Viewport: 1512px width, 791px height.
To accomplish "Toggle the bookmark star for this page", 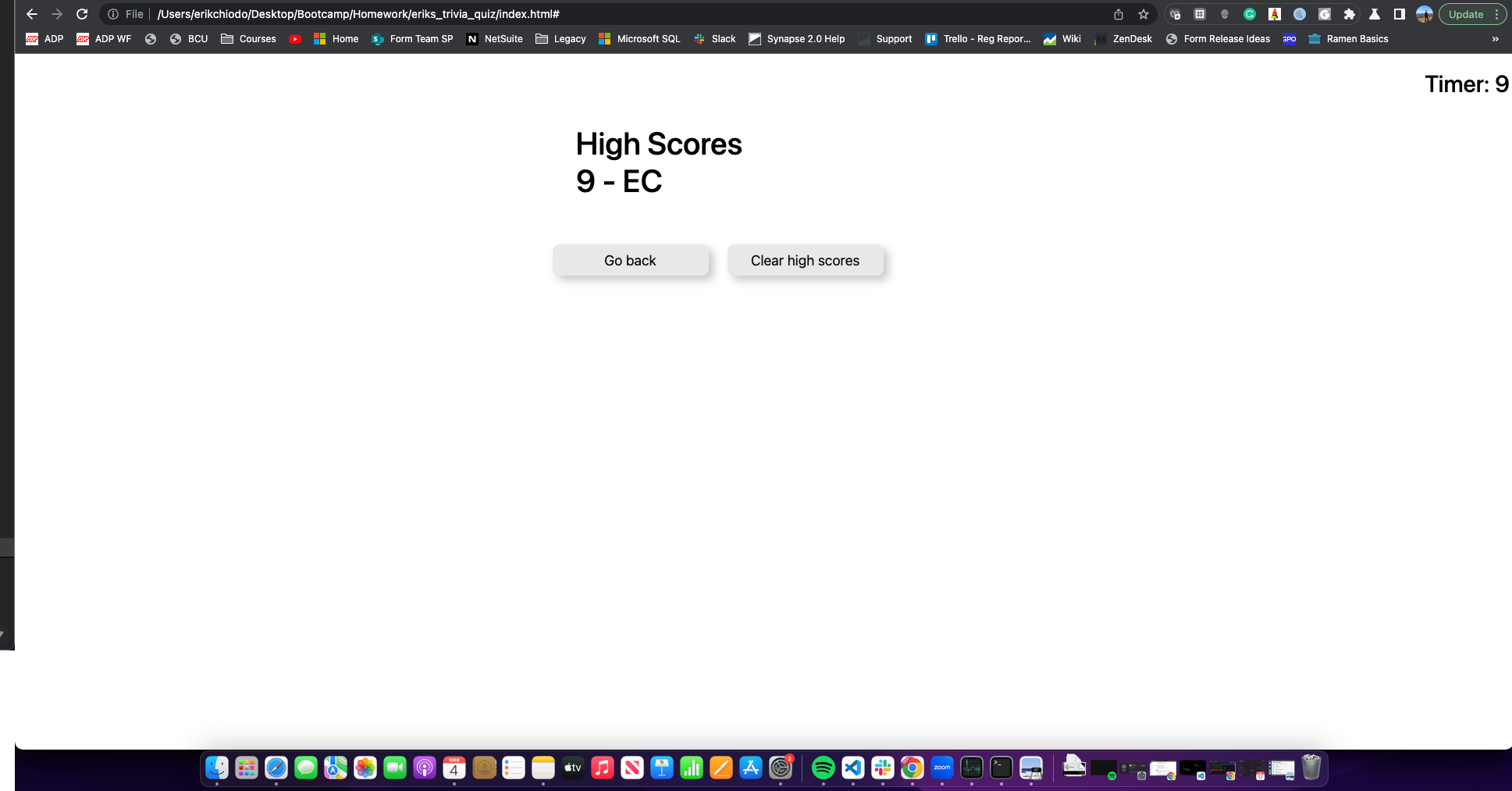I will [1143, 14].
